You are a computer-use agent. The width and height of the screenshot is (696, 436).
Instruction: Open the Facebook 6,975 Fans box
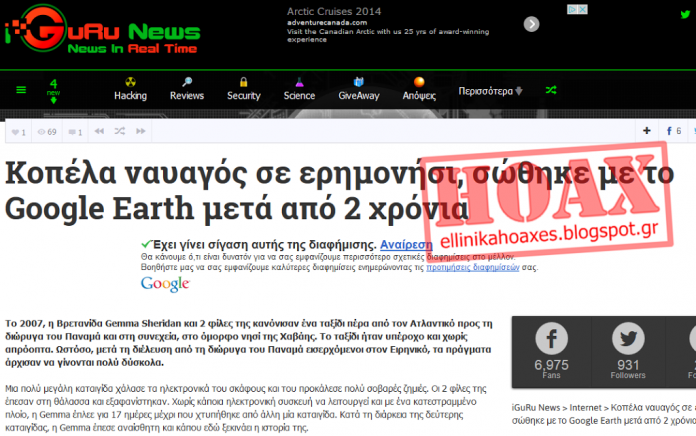pos(551,351)
